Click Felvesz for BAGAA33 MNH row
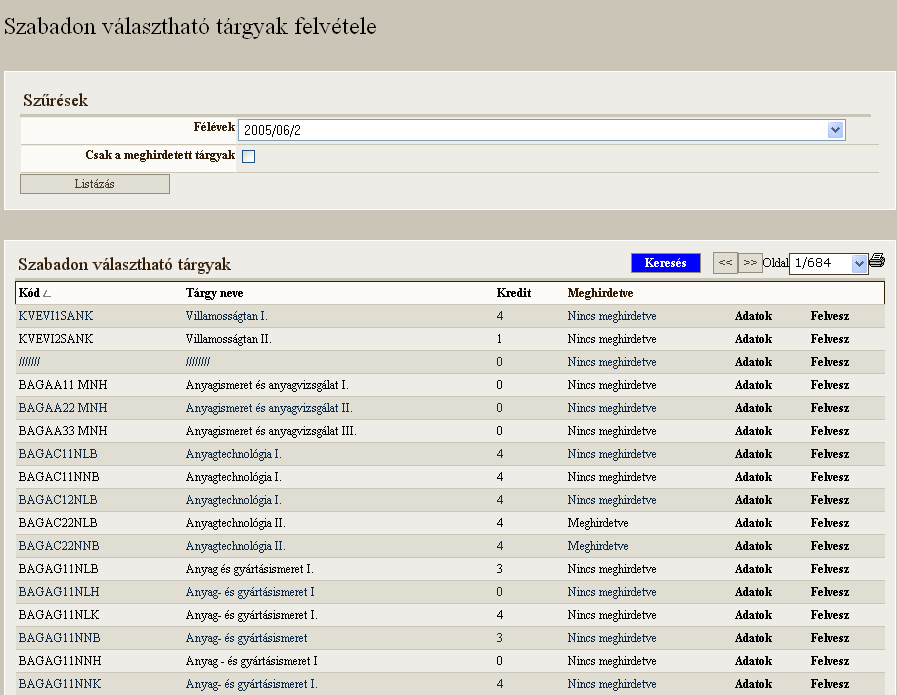The height and width of the screenshot is (695, 897). click(x=829, y=431)
